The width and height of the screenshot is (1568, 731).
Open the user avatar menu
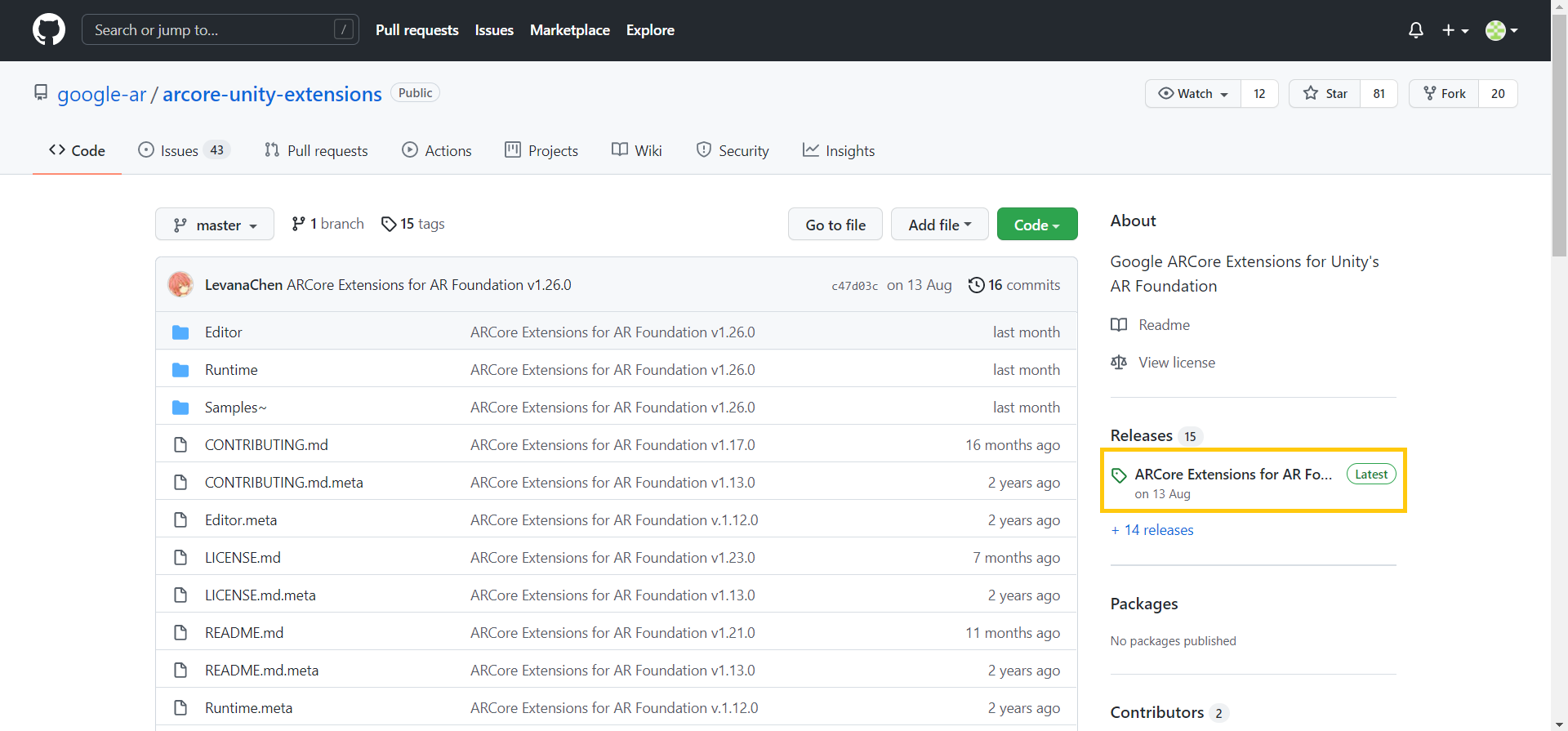point(1502,30)
